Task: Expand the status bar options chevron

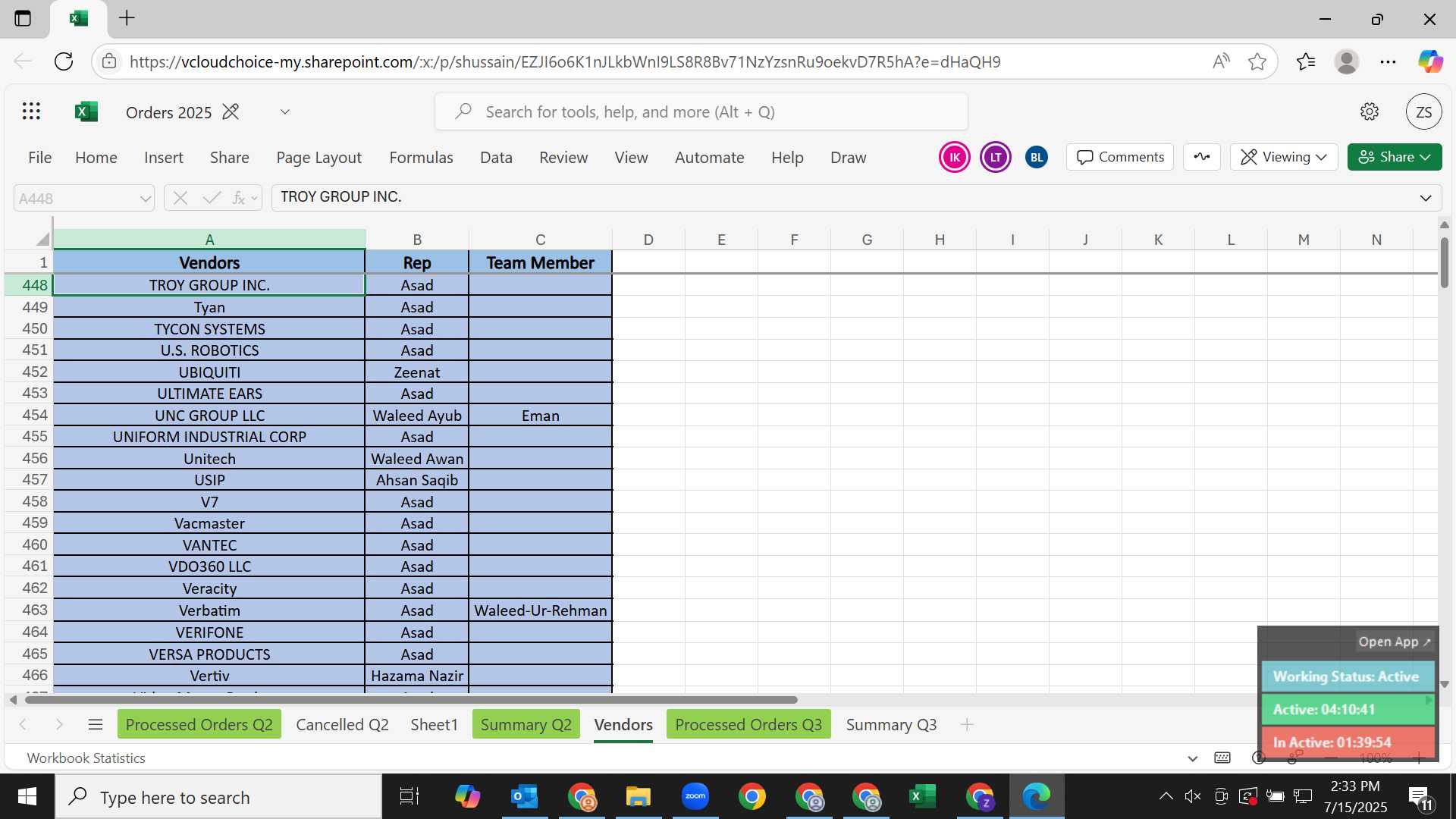Action: click(x=1192, y=758)
